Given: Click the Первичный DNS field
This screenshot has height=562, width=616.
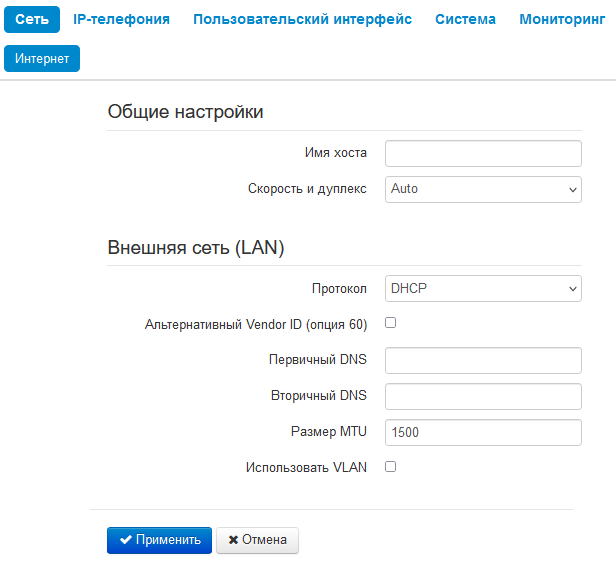Looking at the screenshot, I should pyautogui.click(x=483, y=360).
